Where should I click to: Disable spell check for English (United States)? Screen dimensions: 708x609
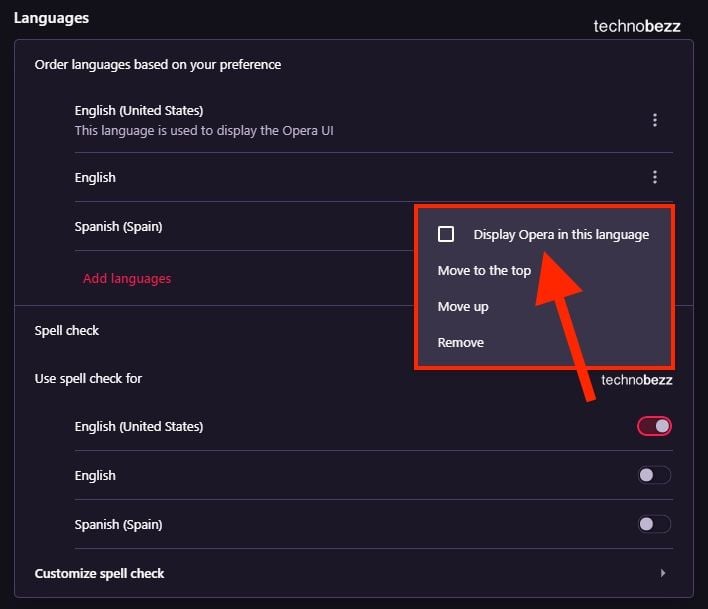click(654, 426)
